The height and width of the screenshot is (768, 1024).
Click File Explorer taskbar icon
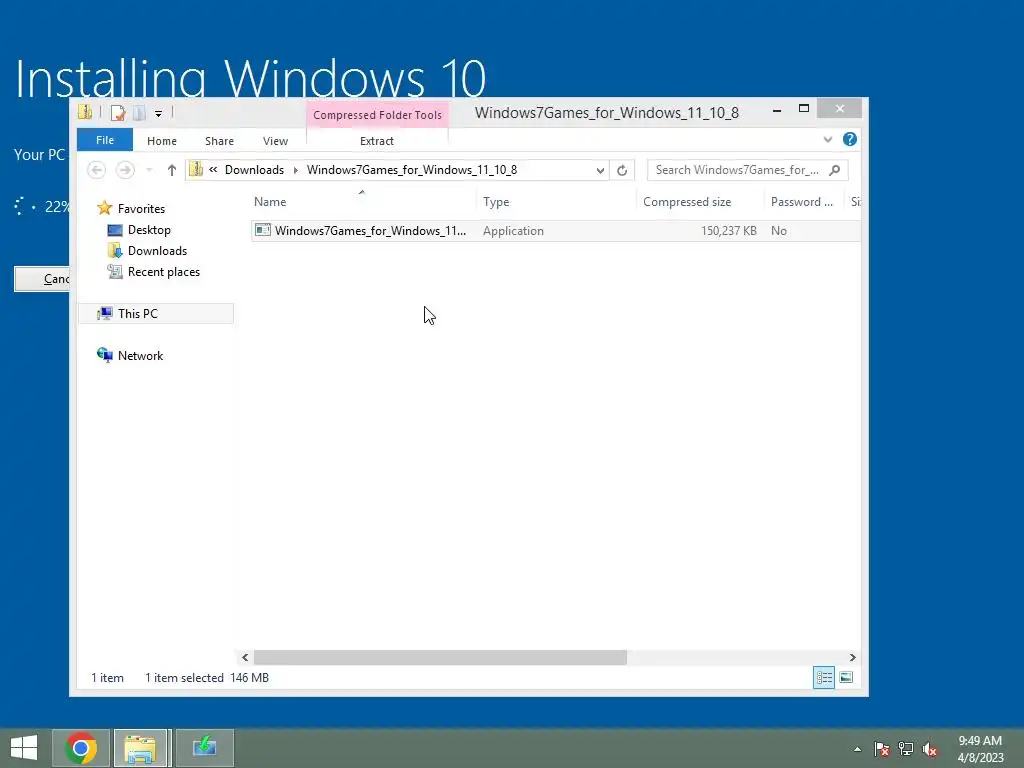[x=141, y=748]
